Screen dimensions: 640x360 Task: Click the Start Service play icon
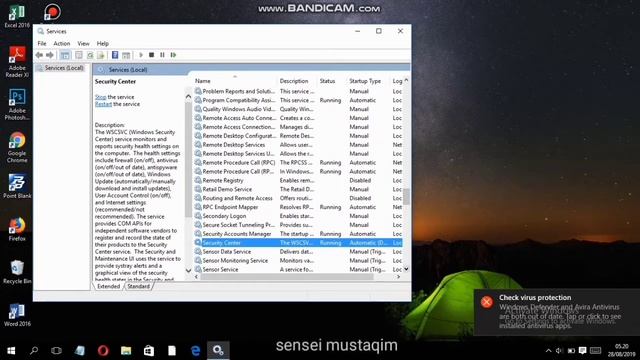pos(141,55)
